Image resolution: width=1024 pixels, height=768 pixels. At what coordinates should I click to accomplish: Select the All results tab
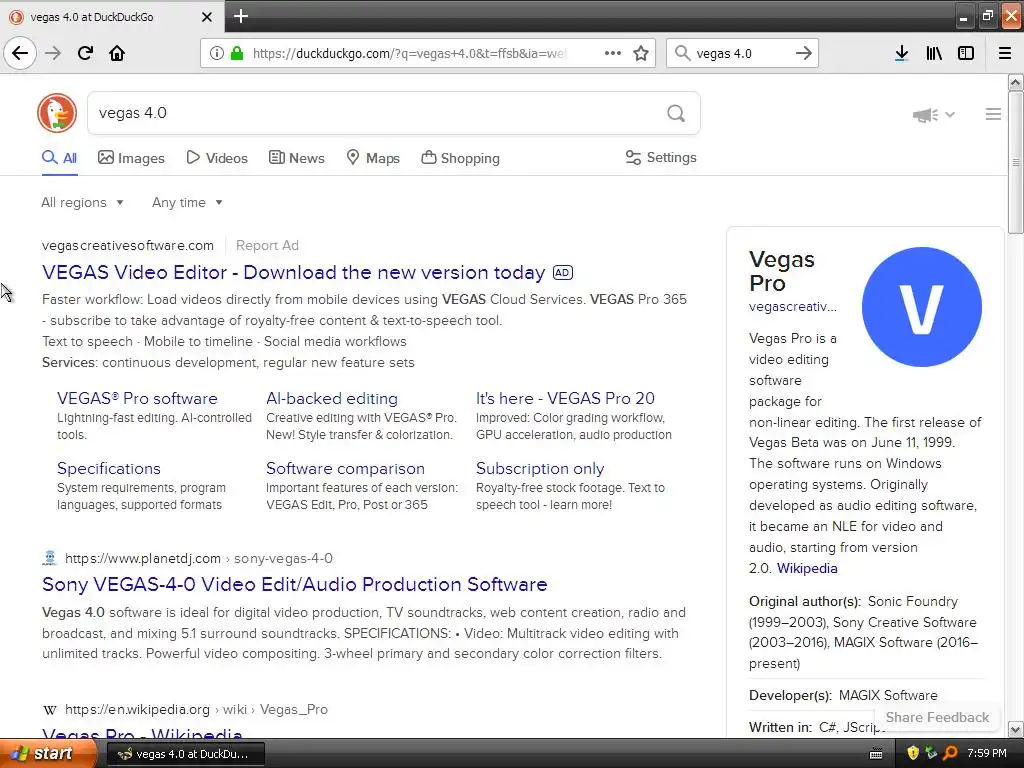coord(59,158)
